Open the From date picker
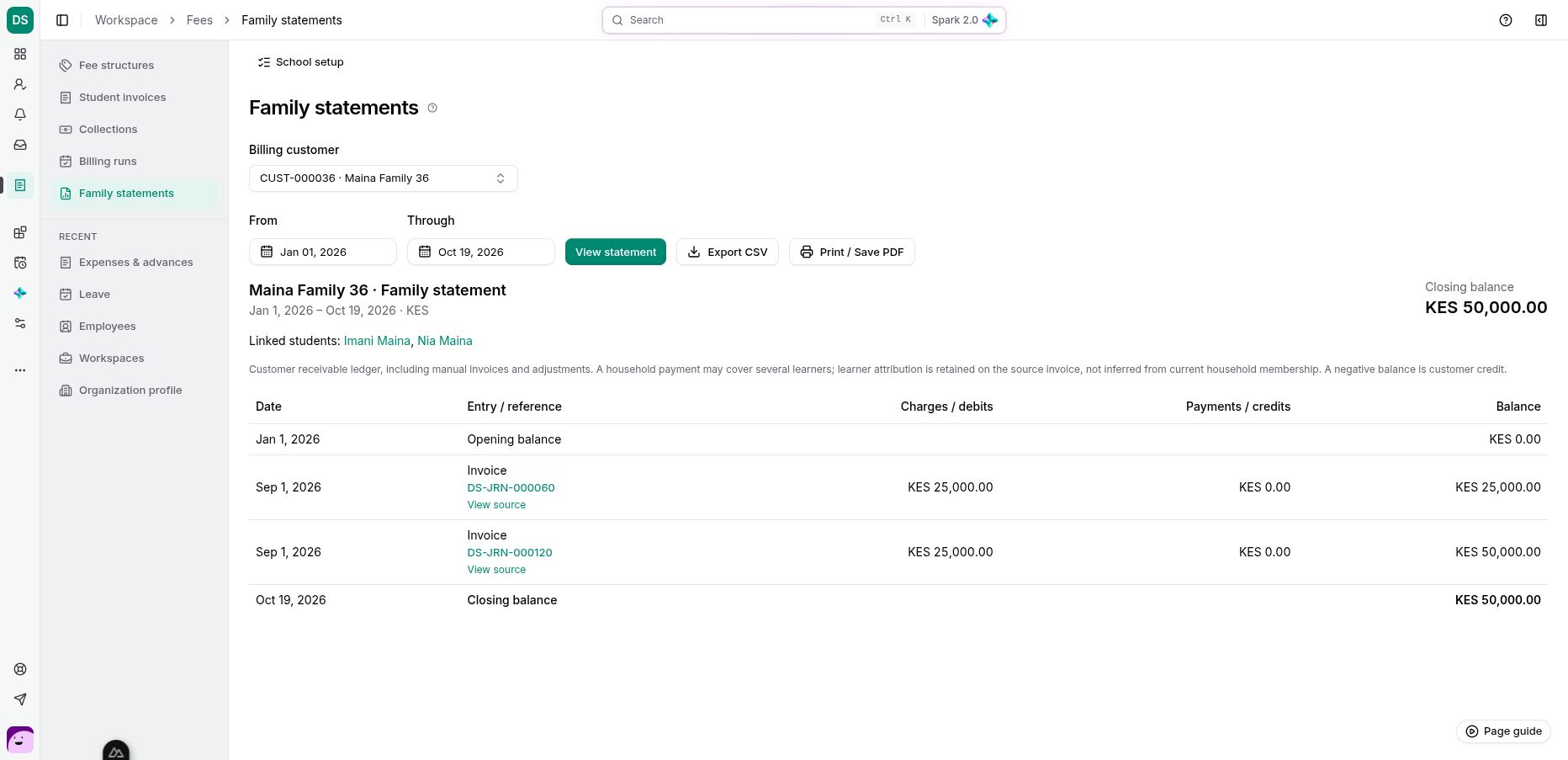The width and height of the screenshot is (1568, 760). coord(323,252)
